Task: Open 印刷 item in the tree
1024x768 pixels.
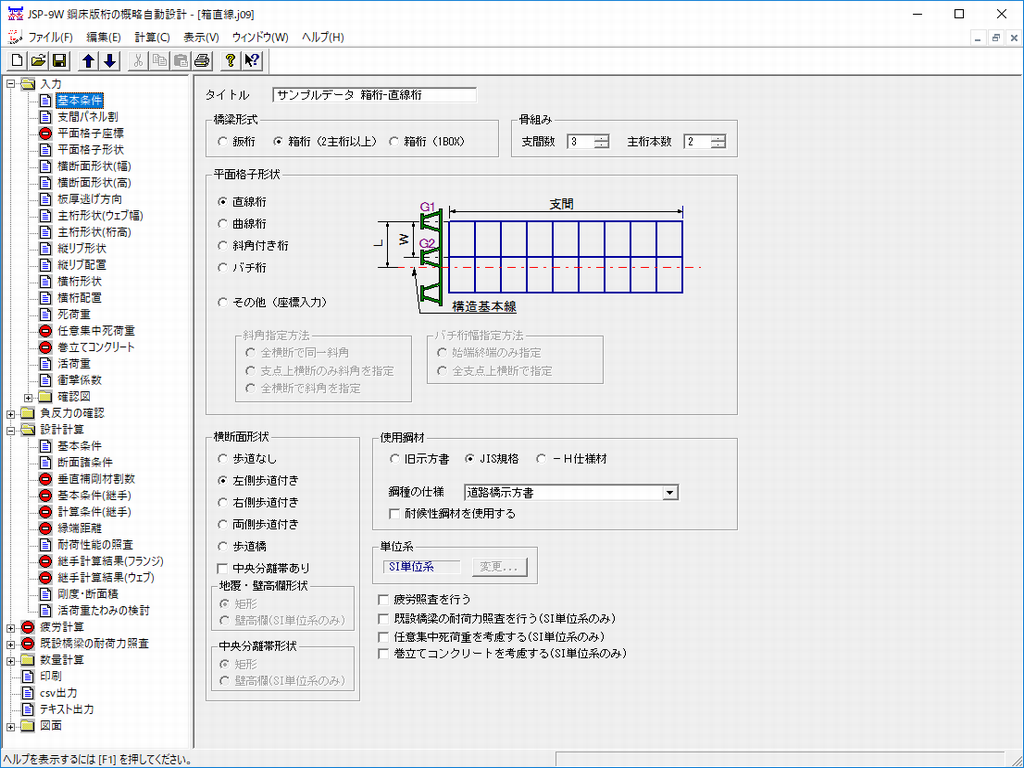Action: [x=51, y=676]
